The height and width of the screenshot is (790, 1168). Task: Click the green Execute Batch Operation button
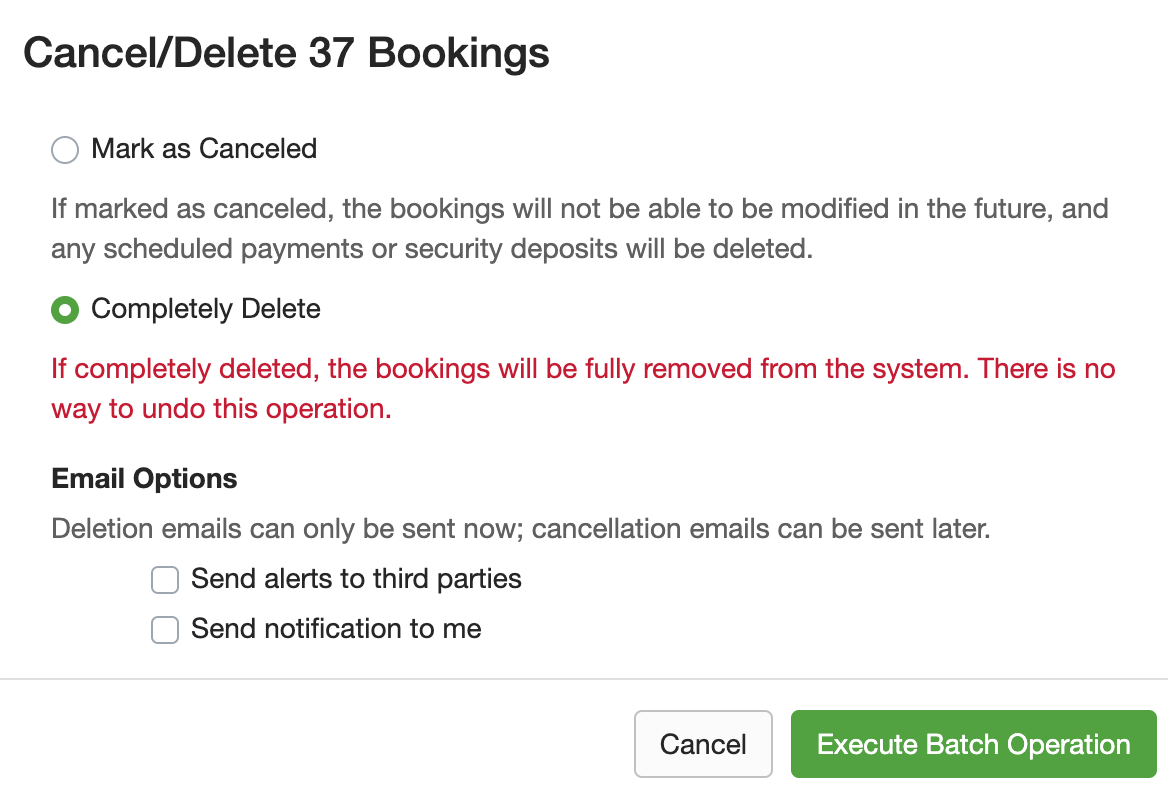pos(973,744)
